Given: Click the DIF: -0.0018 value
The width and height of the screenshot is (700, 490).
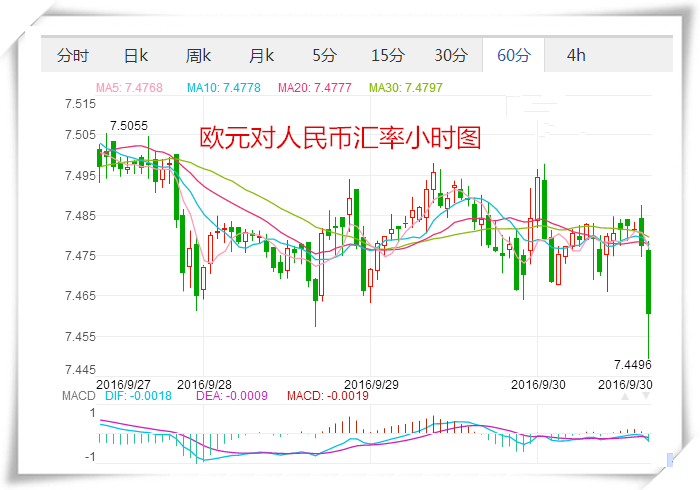Looking at the screenshot, I should pyautogui.click(x=138, y=396).
